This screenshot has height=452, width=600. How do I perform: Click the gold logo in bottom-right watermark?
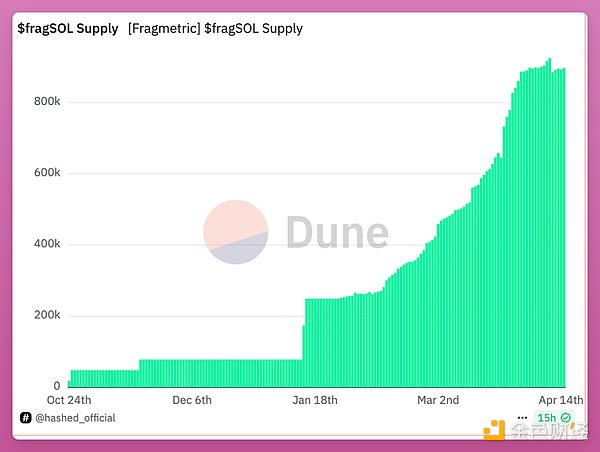click(495, 431)
